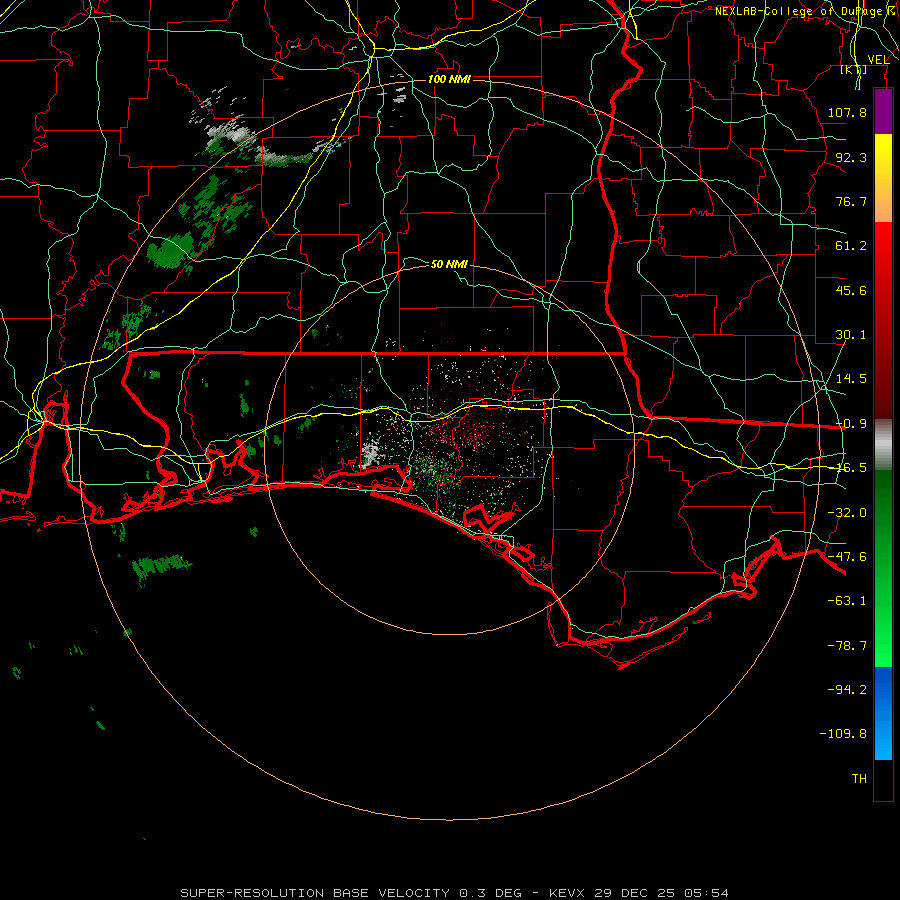
Task: Click the Super-Resolution Base Velocity caption
Action: [454, 893]
